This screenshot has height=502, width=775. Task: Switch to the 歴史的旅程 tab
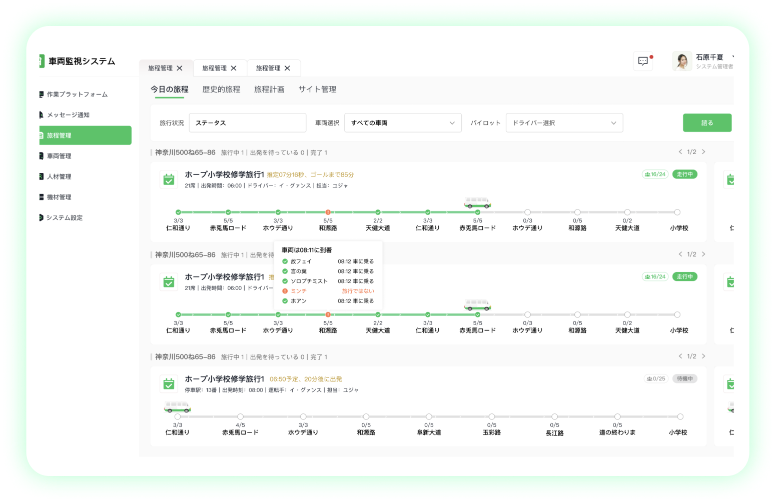221,89
